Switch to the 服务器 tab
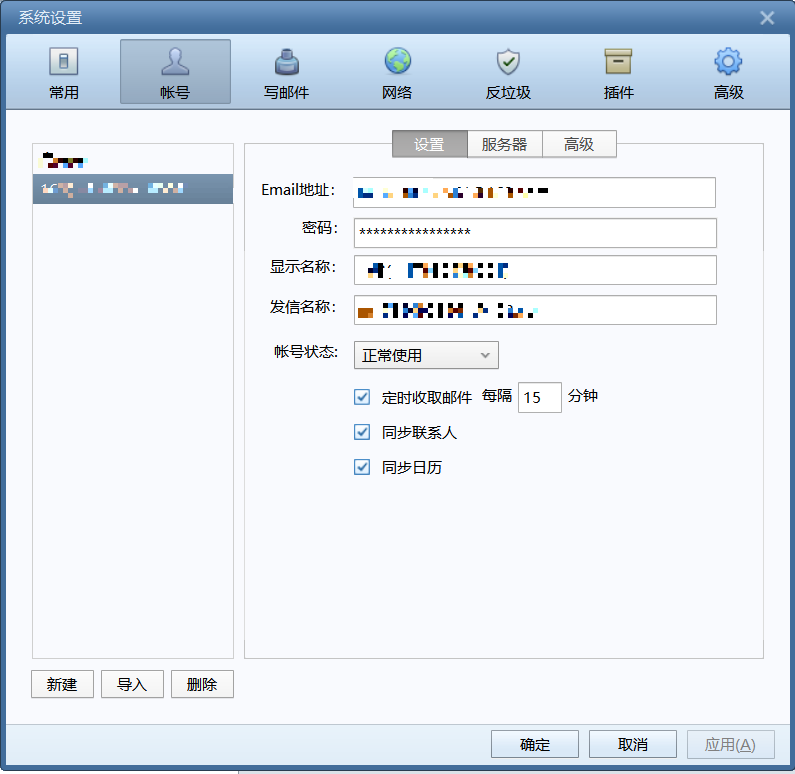This screenshot has height=774, width=795. click(504, 144)
